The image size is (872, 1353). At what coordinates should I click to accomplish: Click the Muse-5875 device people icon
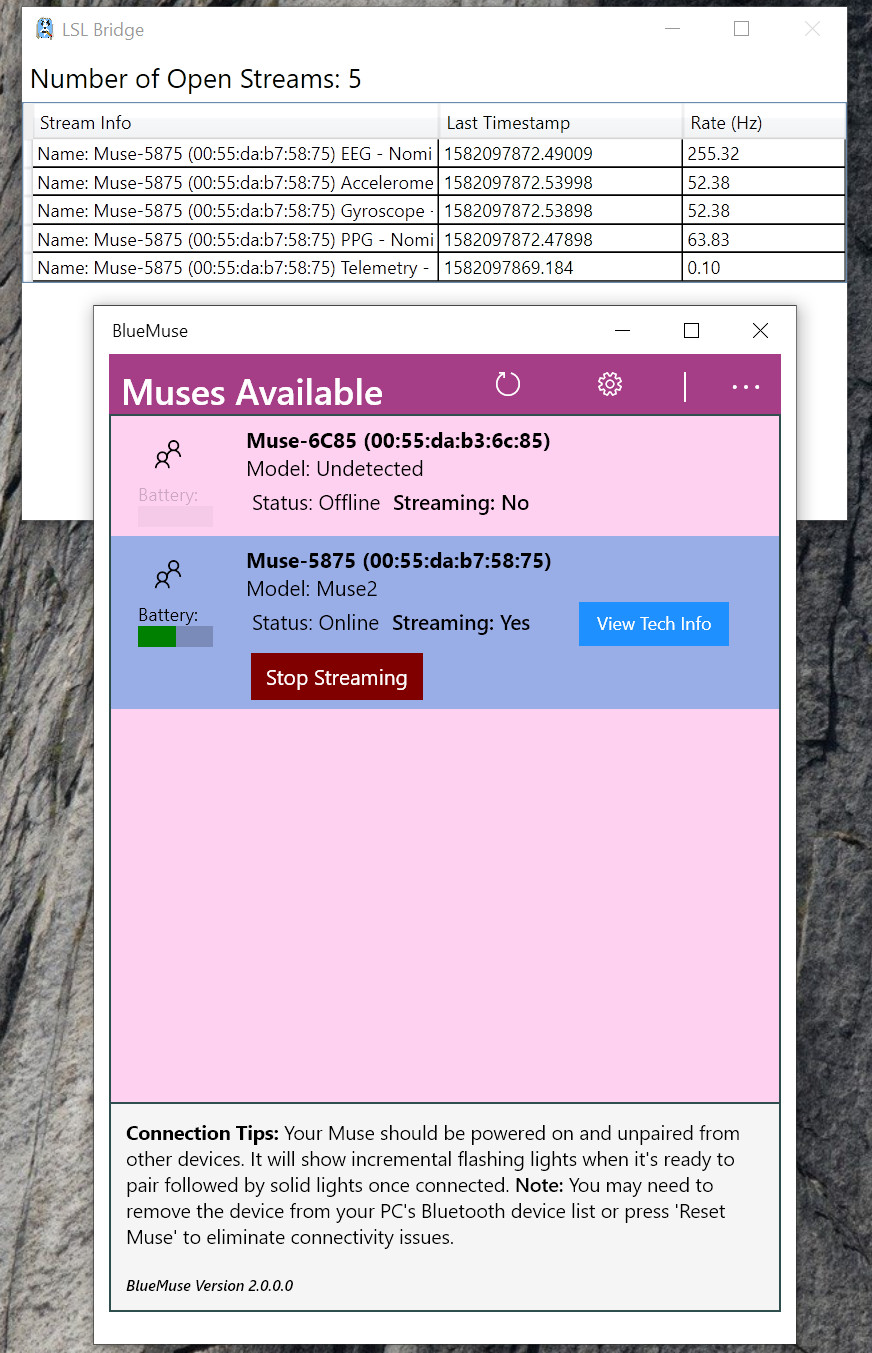point(168,575)
